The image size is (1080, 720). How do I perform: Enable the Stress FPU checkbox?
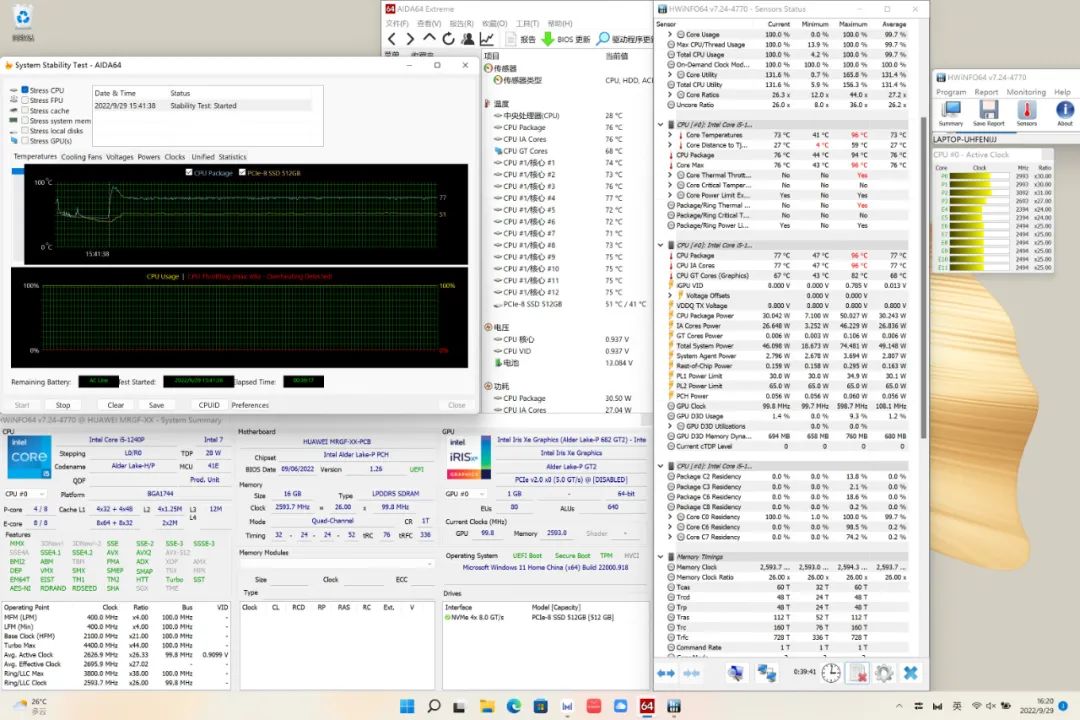tap(25, 101)
